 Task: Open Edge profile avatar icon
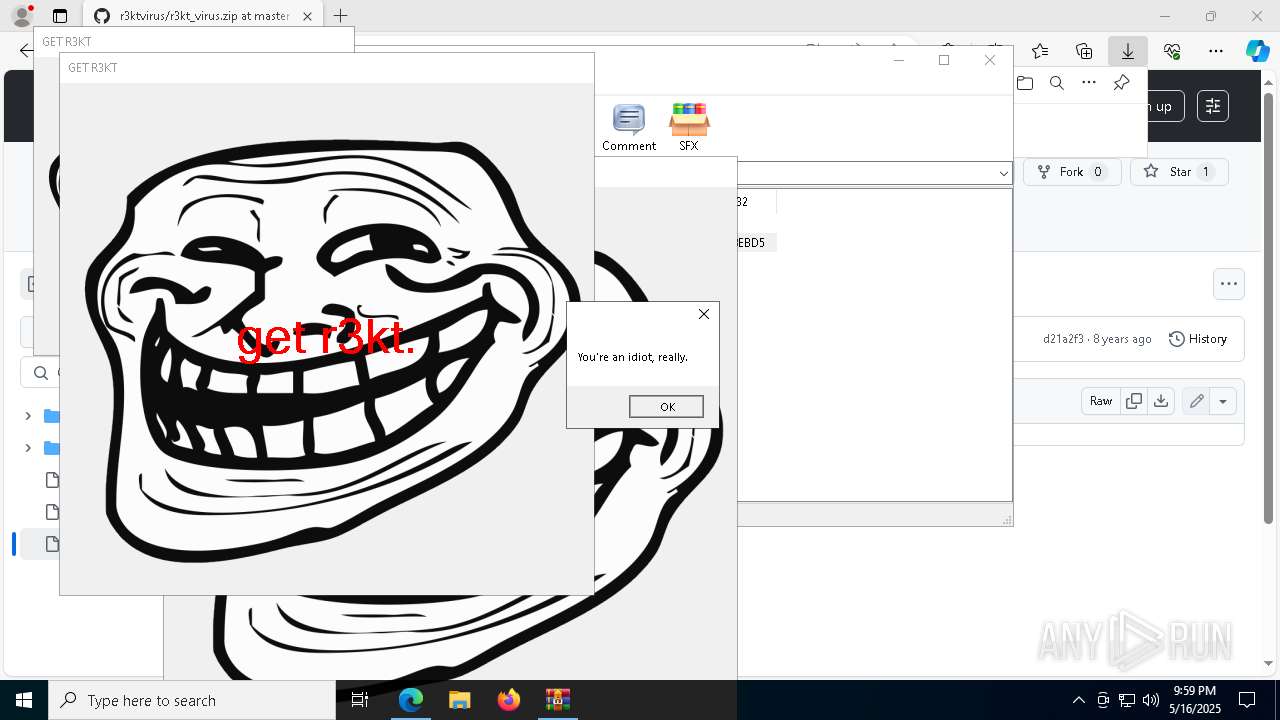click(21, 16)
